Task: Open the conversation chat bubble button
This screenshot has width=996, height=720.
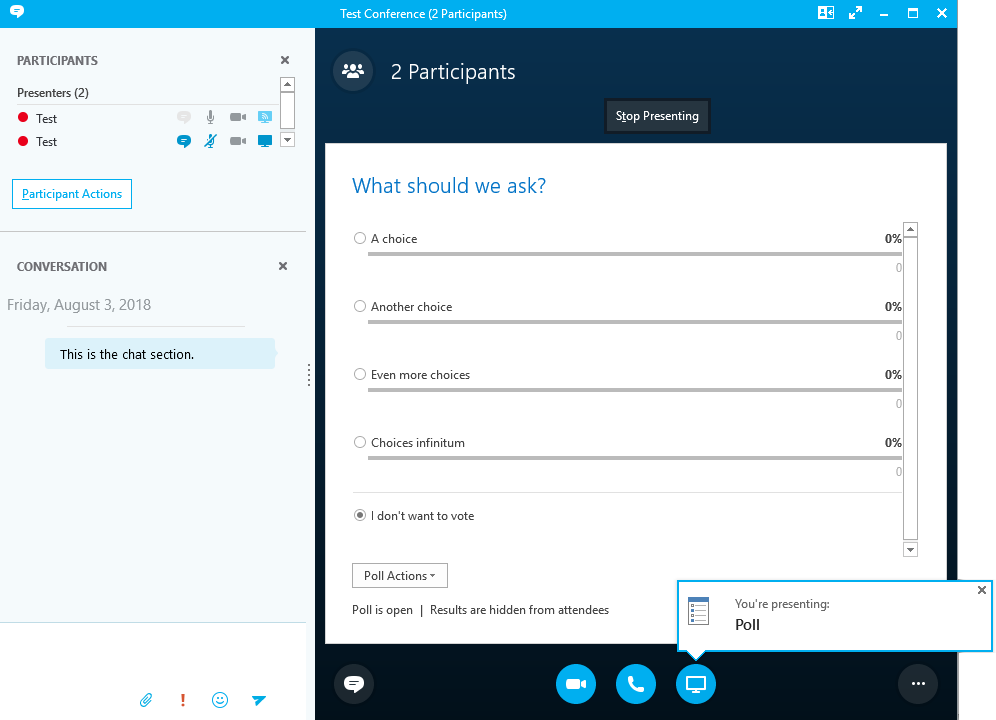Action: (353, 684)
